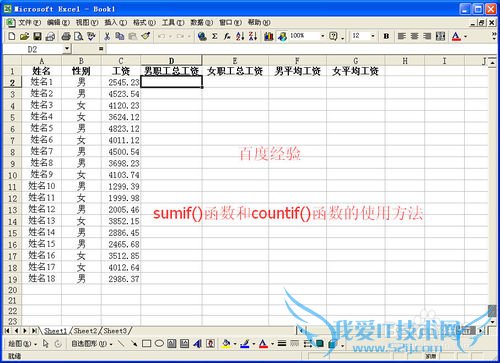Activate the Format Painter brush
The height and width of the screenshot is (363, 500).
click(146, 36)
